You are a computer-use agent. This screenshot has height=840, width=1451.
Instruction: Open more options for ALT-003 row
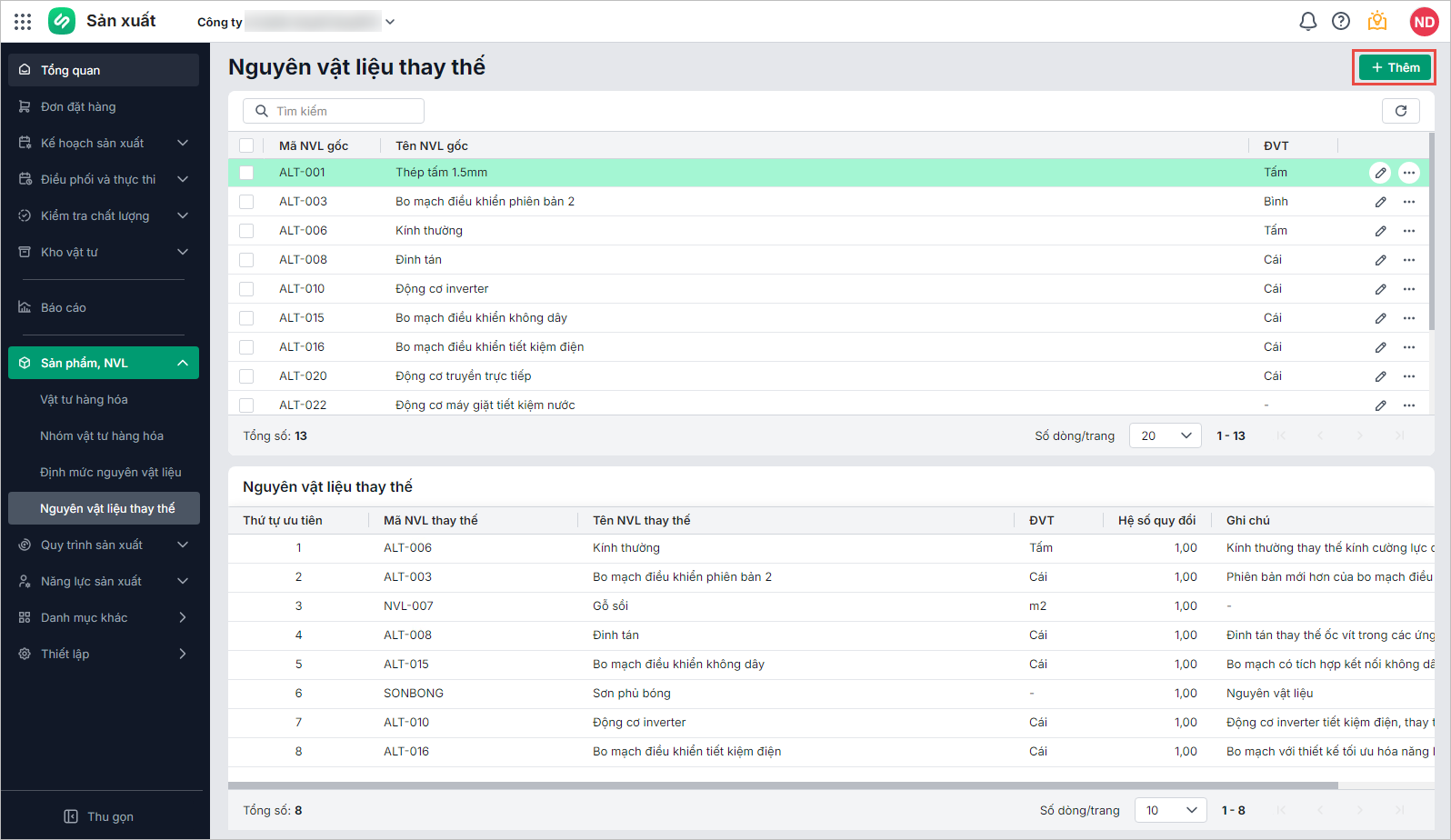(x=1409, y=202)
